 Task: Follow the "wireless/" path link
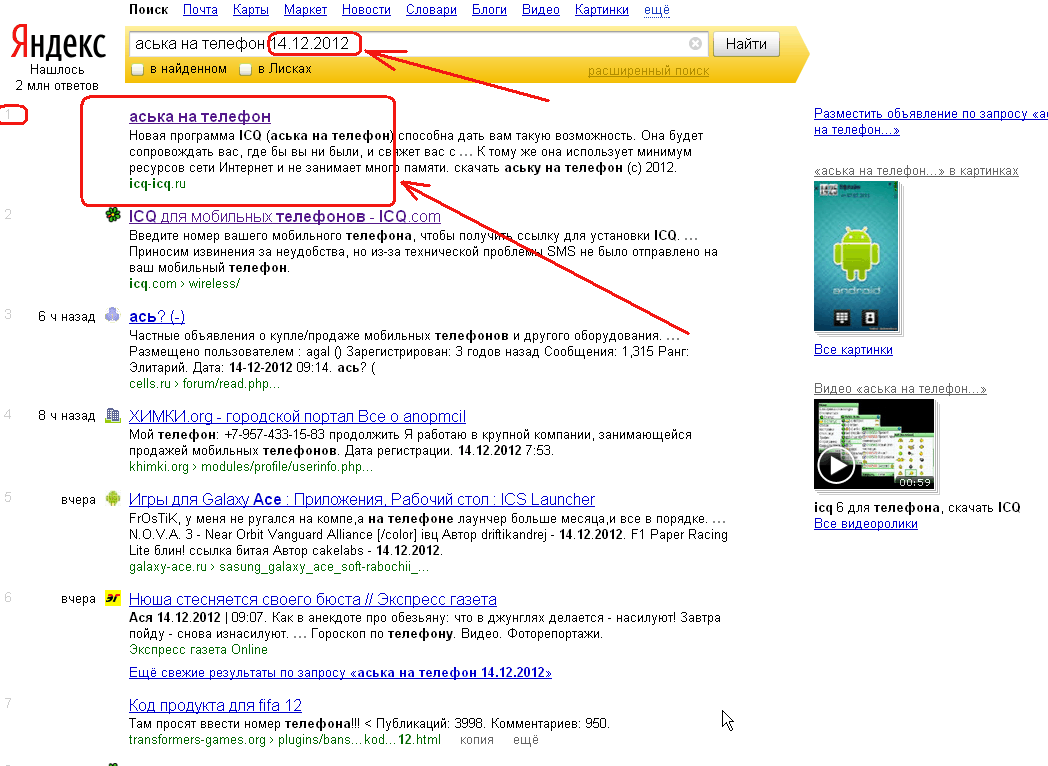pyautogui.click(x=214, y=283)
